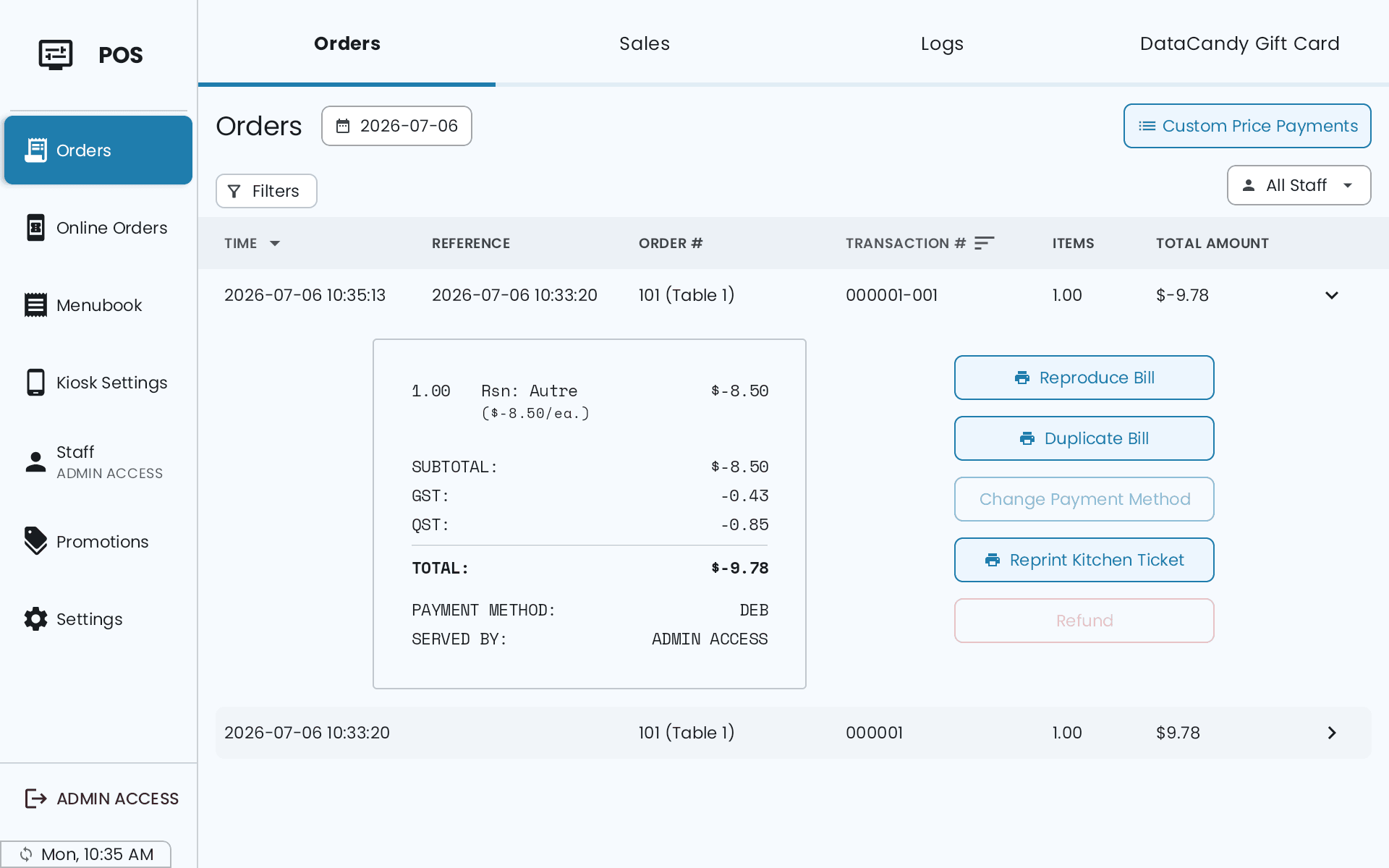
Task: Click the Refund button
Action: [x=1084, y=621]
